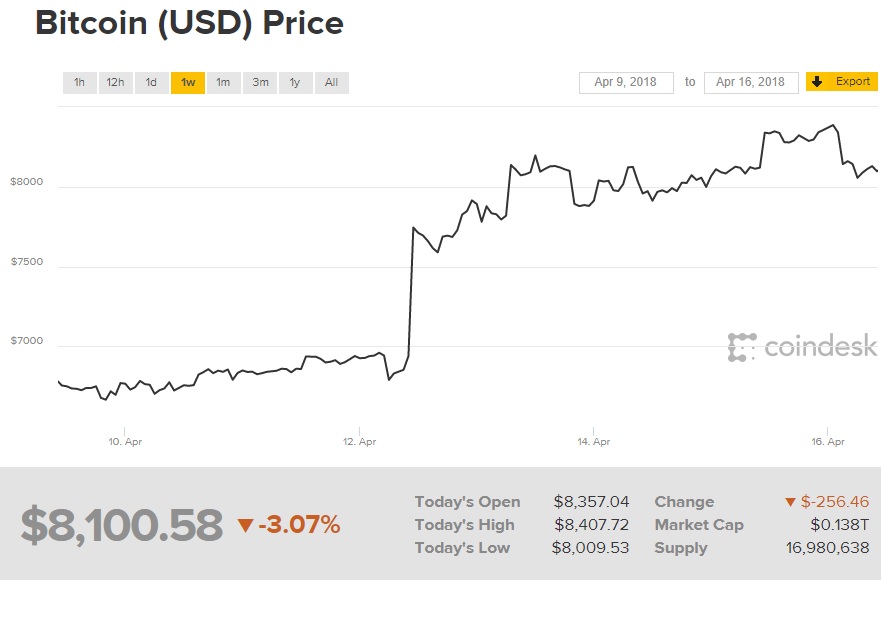881x620 pixels.
Task: Switch chart to 12h range
Action: pos(115,82)
